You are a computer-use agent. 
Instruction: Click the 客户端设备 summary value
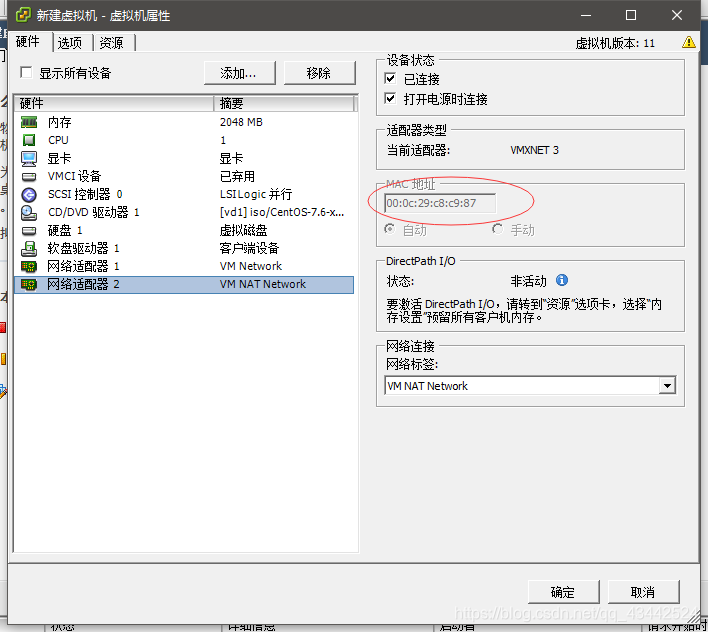[249, 248]
